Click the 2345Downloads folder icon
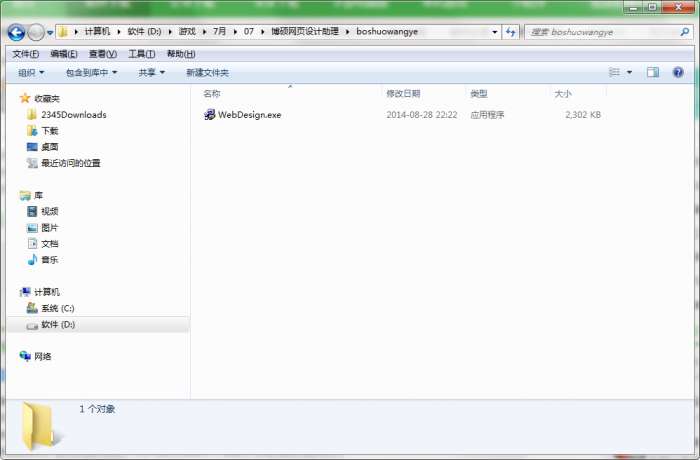The image size is (700, 460). pos(32,115)
